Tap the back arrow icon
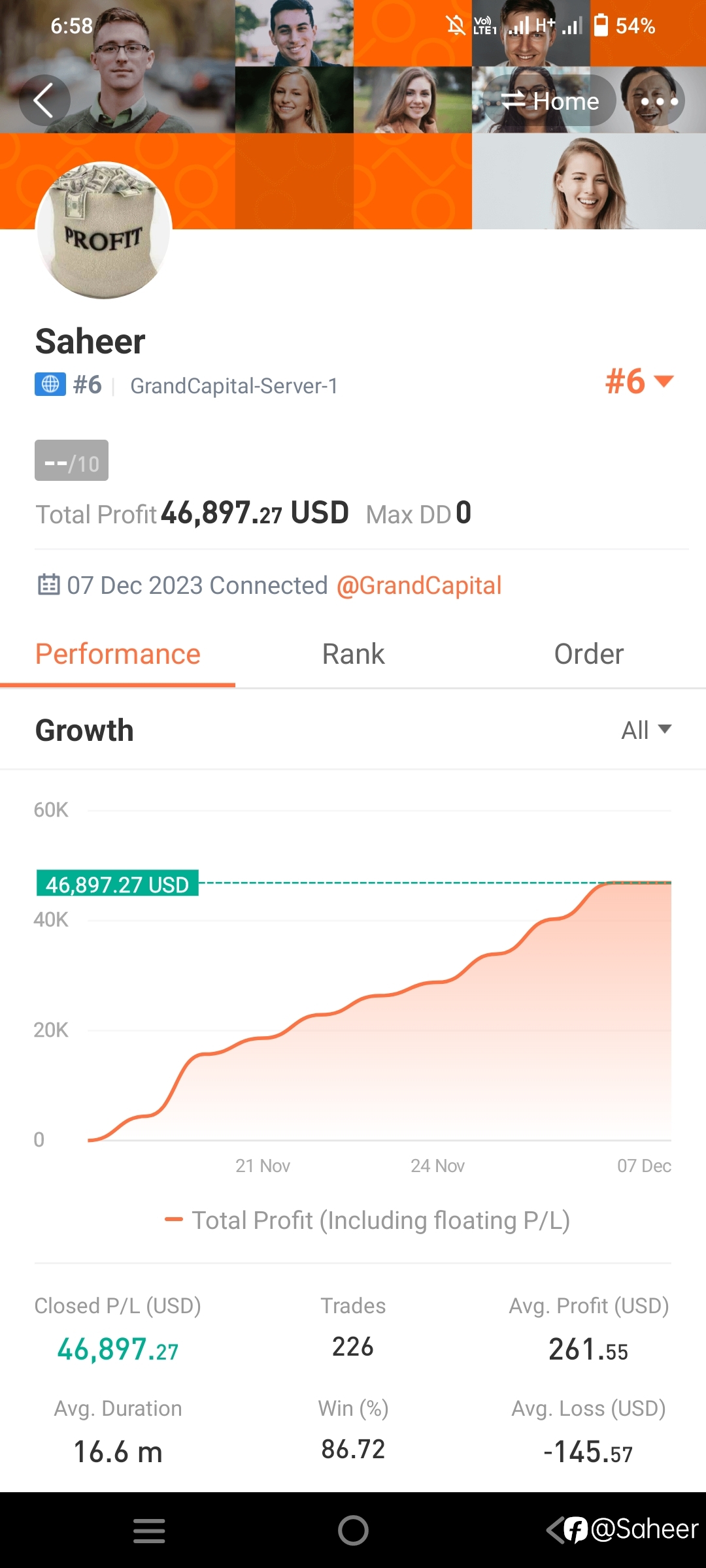This screenshot has width=706, height=1568. click(x=44, y=101)
